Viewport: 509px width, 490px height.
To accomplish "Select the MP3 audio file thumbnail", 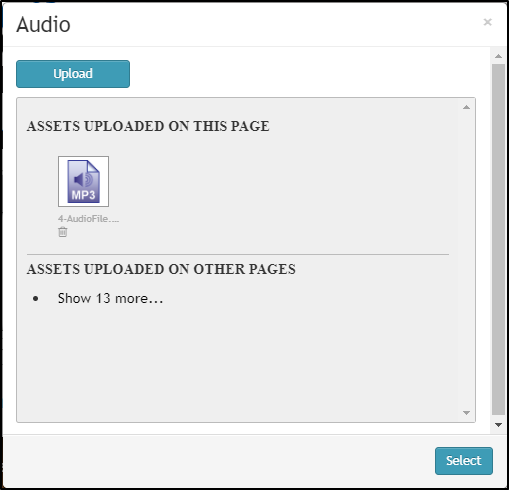I will point(83,181).
